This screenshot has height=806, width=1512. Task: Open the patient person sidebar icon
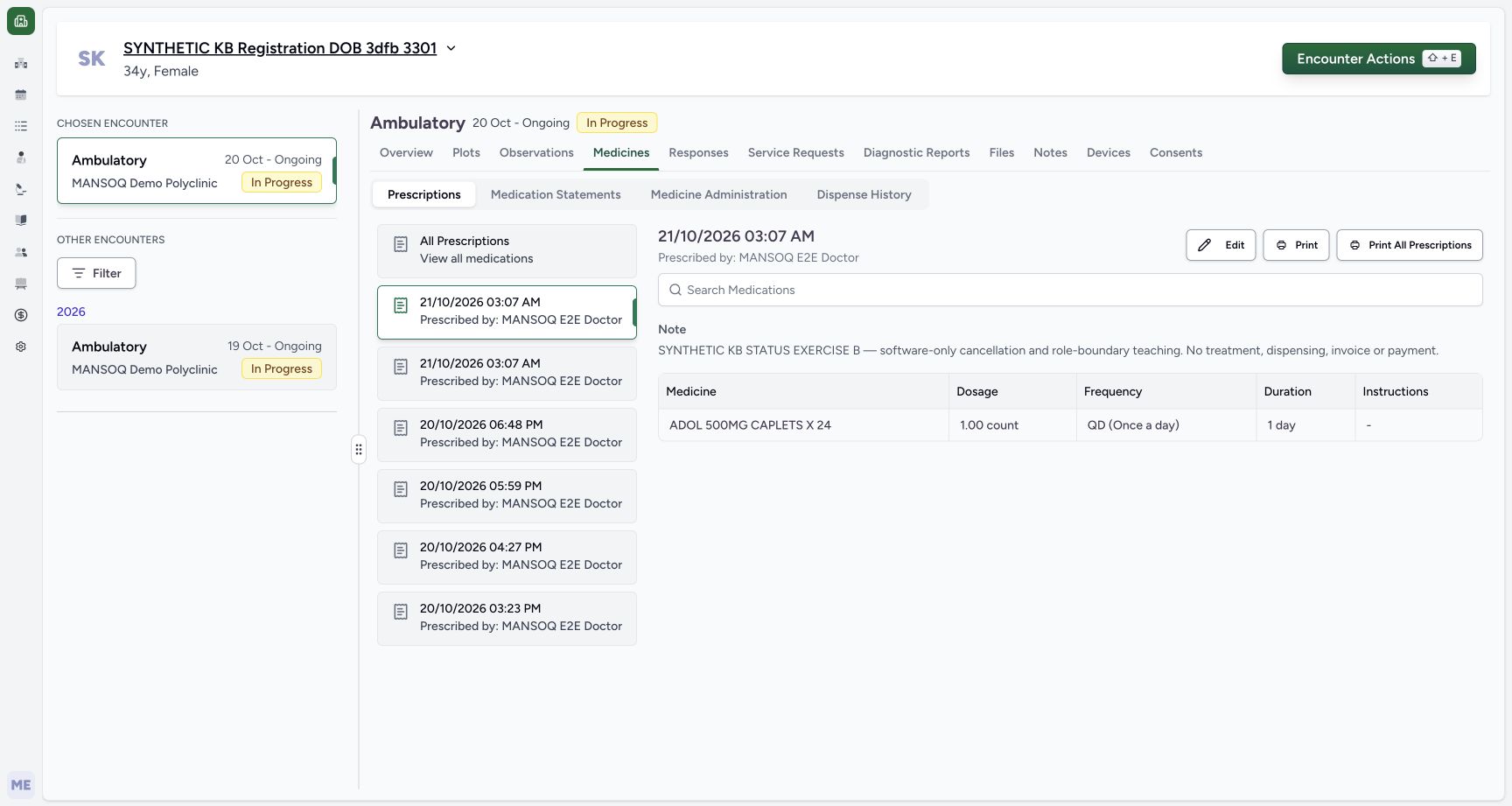tap(21, 158)
